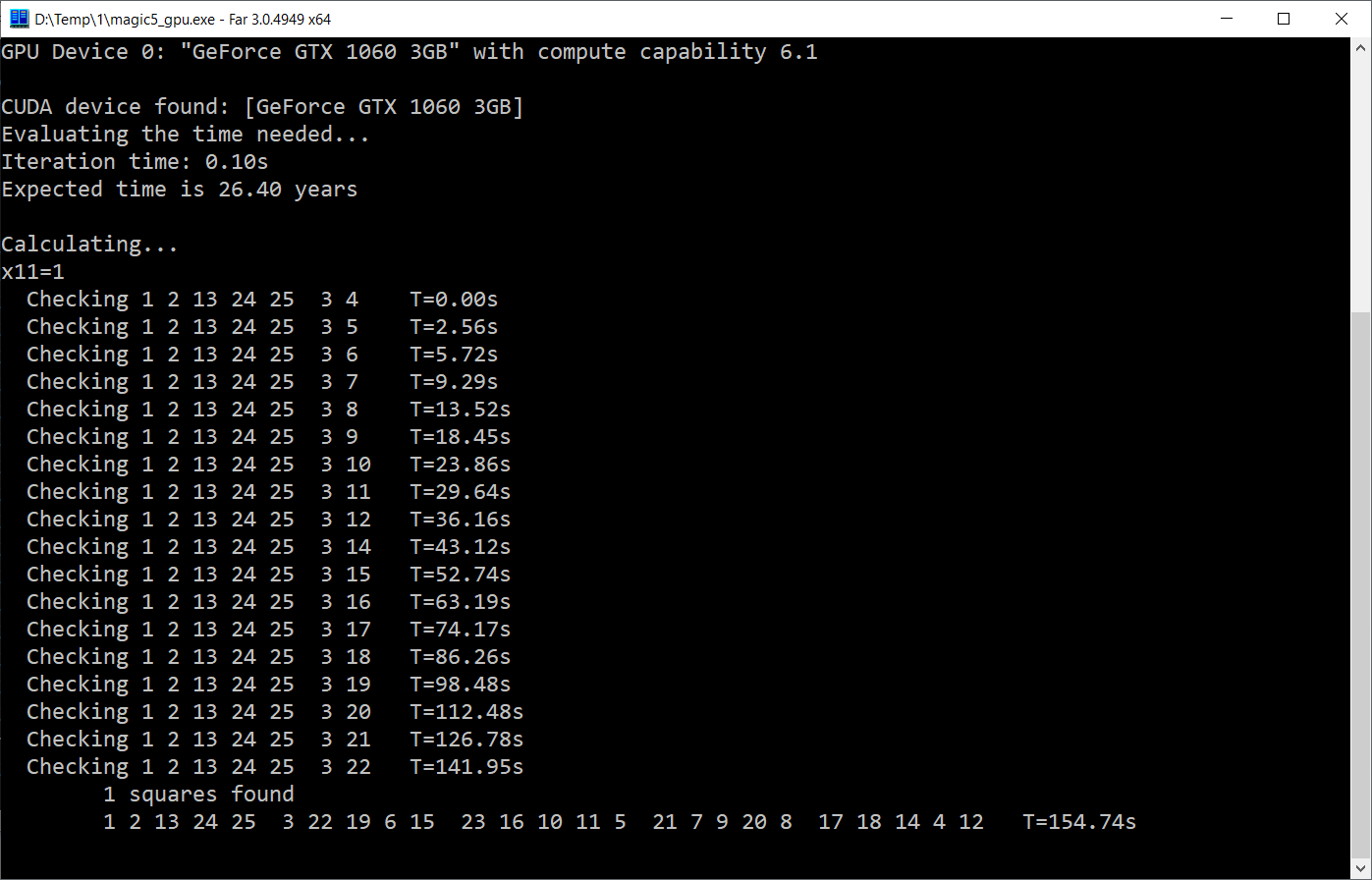Click the Checking row with T=141.95s
The height and width of the screenshot is (880, 1372).
(275, 767)
